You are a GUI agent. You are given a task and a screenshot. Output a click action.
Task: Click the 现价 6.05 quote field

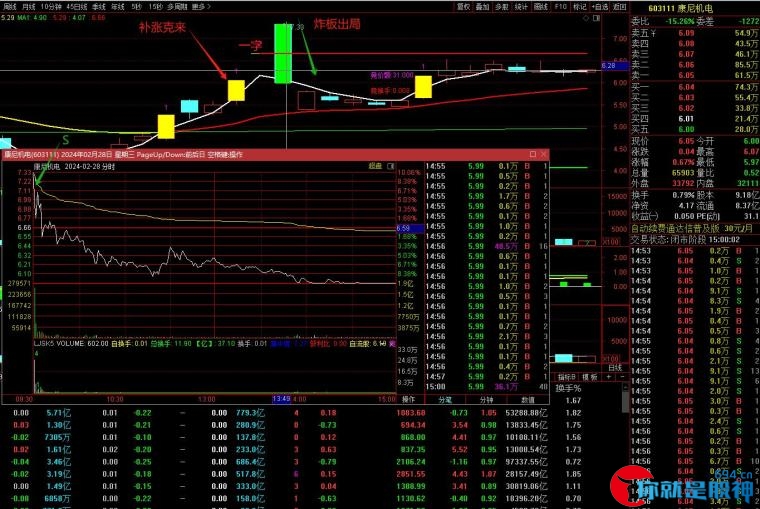[663, 141]
